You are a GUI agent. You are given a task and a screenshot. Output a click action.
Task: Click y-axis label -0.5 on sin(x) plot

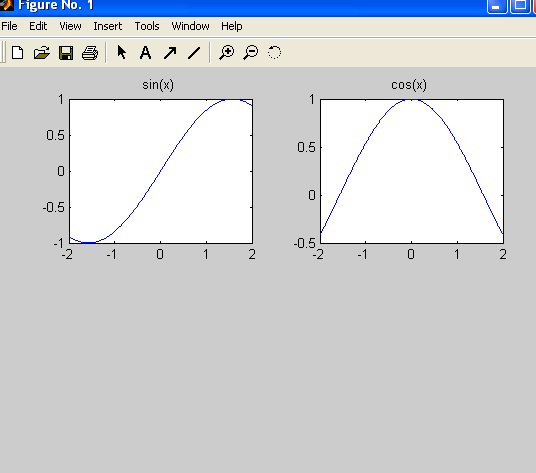(54, 207)
